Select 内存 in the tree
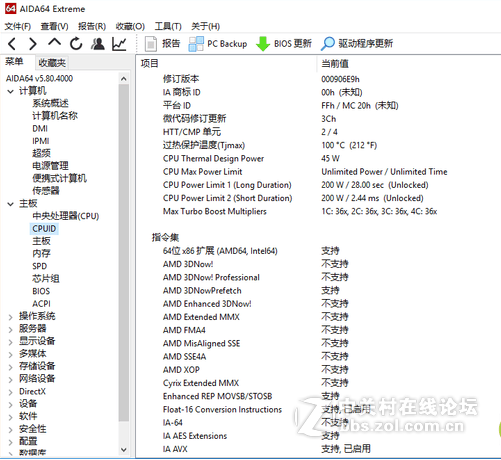This screenshot has height=460, width=501. [41, 254]
